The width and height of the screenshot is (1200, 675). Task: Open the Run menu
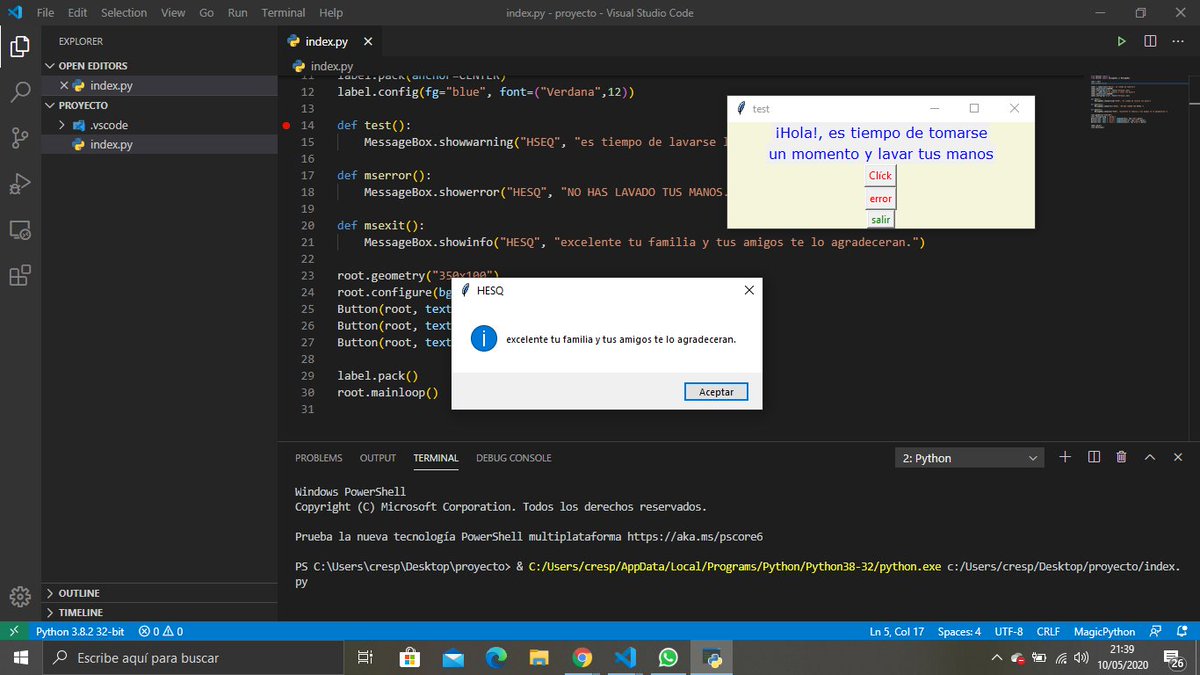point(238,13)
